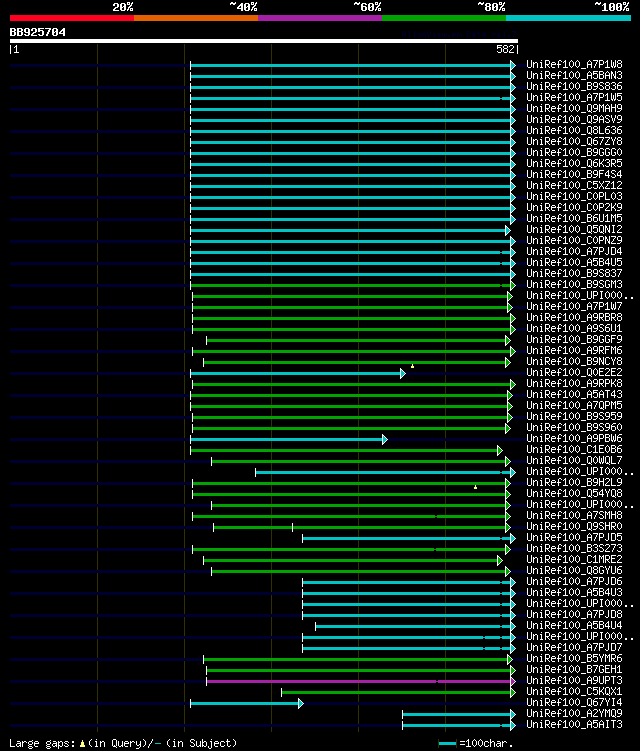Click the cyan 100char scale sample in the legend
The image size is (640, 751).
click(447, 744)
